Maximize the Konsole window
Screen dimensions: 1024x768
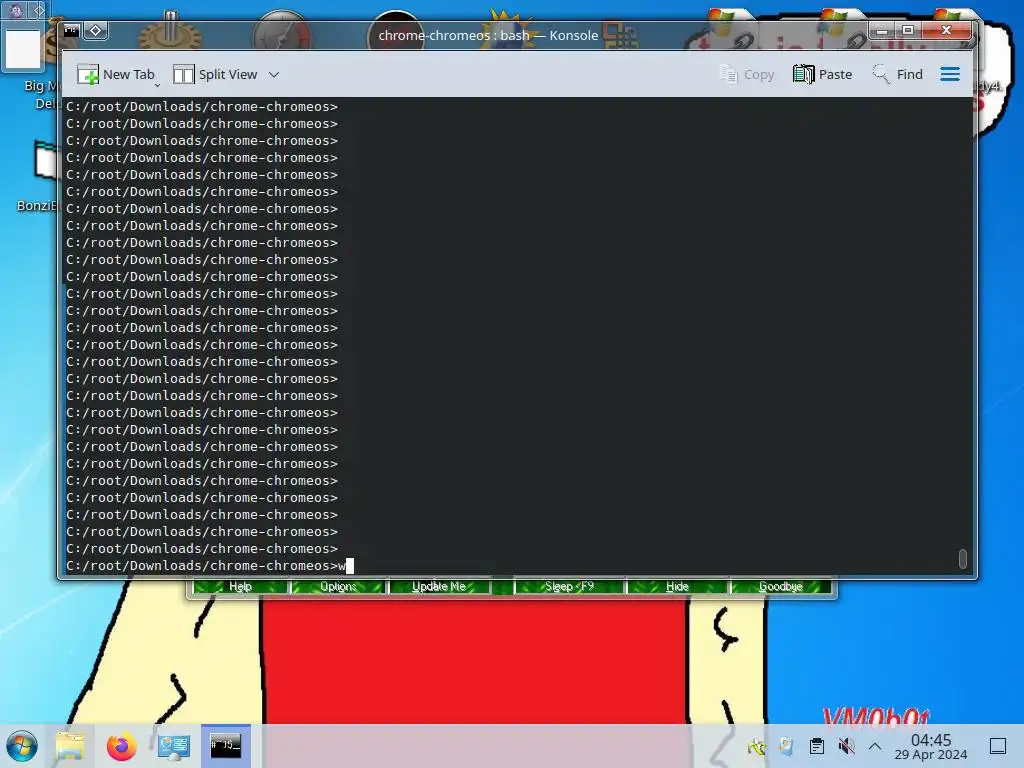click(x=908, y=30)
